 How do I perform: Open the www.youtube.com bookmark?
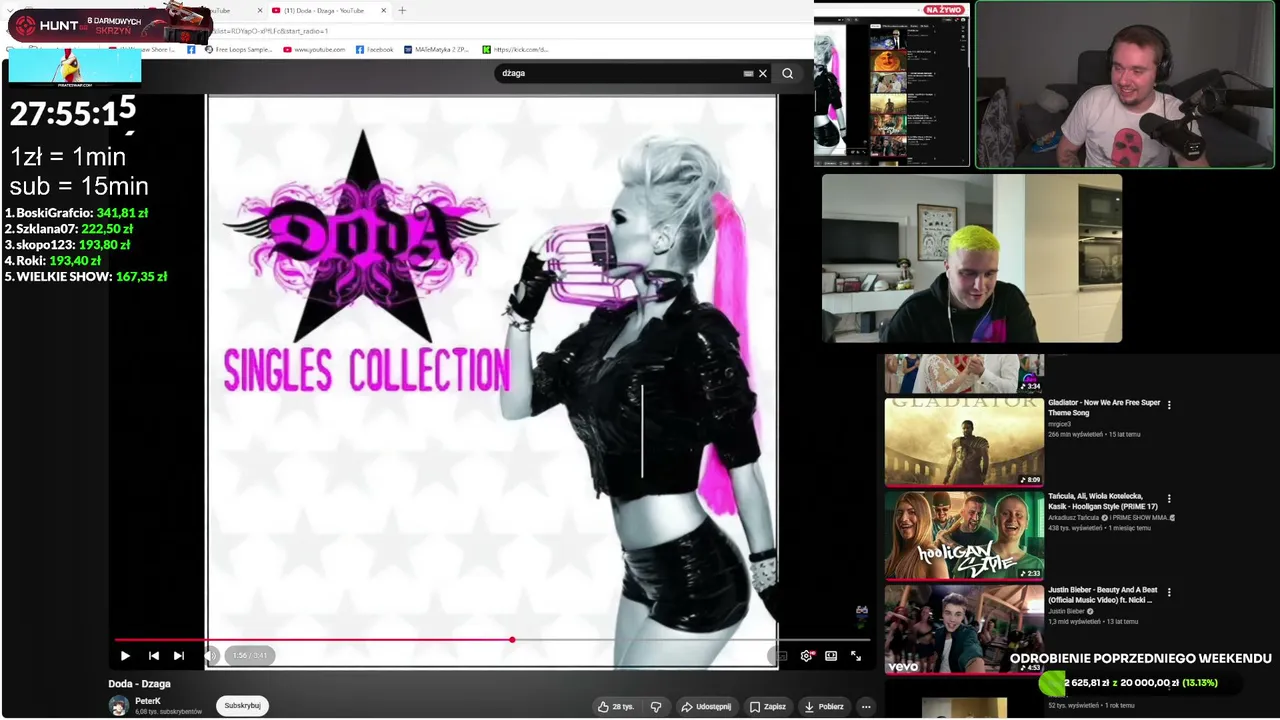point(314,49)
